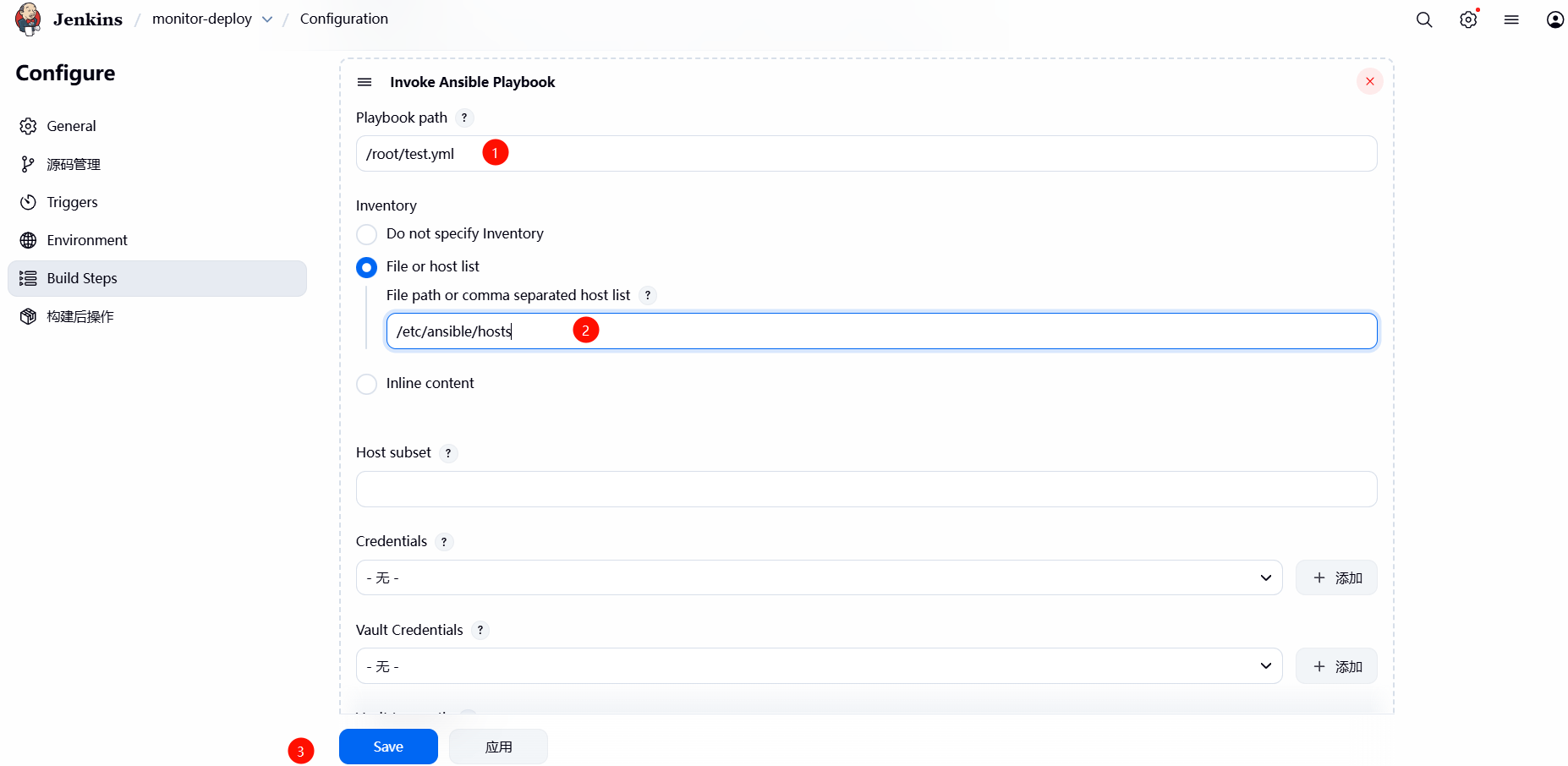Click the Jenkins logo icon
This screenshot has width=1568, height=766.
28,19
